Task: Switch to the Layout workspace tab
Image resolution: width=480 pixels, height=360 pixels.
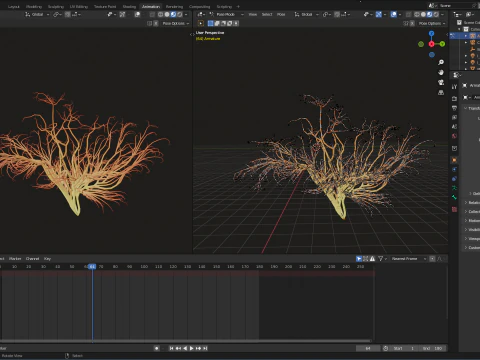Action: tap(14, 6)
